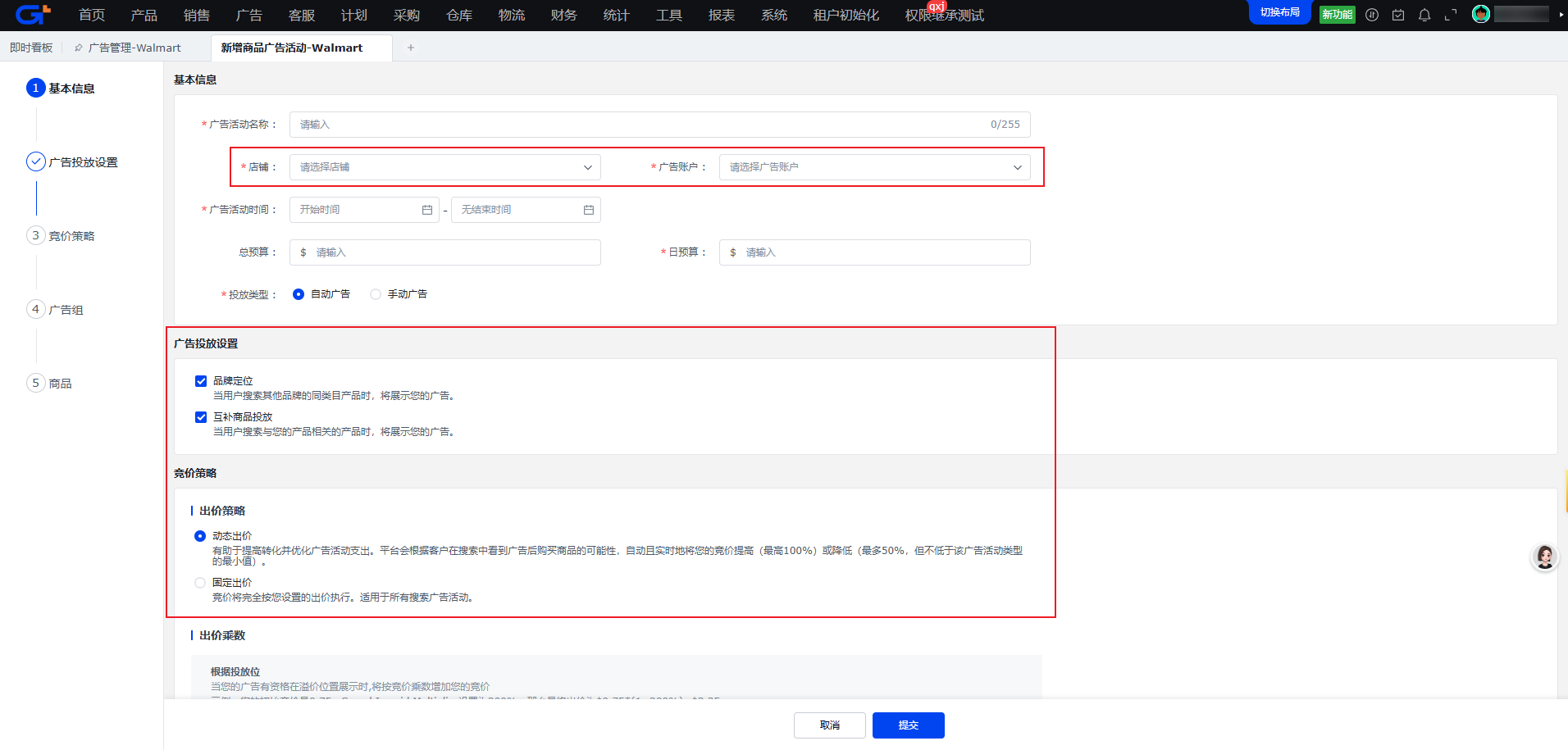Viewport: 1568px width, 750px height.
Task: Focus the 无结束时间 date field
Action: (x=526, y=210)
